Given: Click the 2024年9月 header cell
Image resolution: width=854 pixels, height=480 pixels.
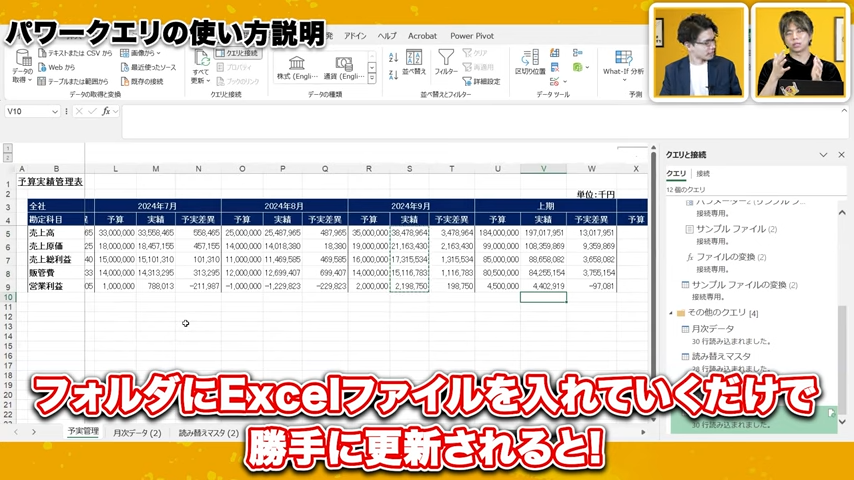Looking at the screenshot, I should pos(411,206).
